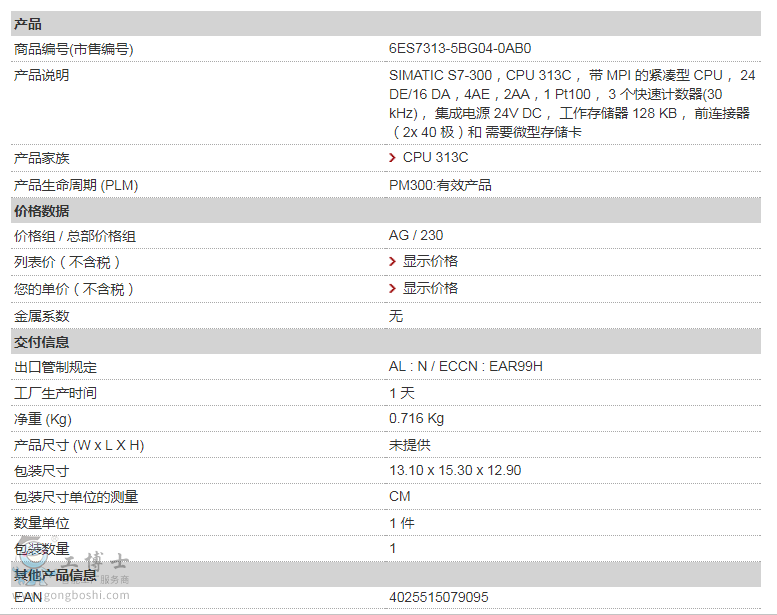
Task: Open the CPU 313C product family link
Action: [435, 158]
